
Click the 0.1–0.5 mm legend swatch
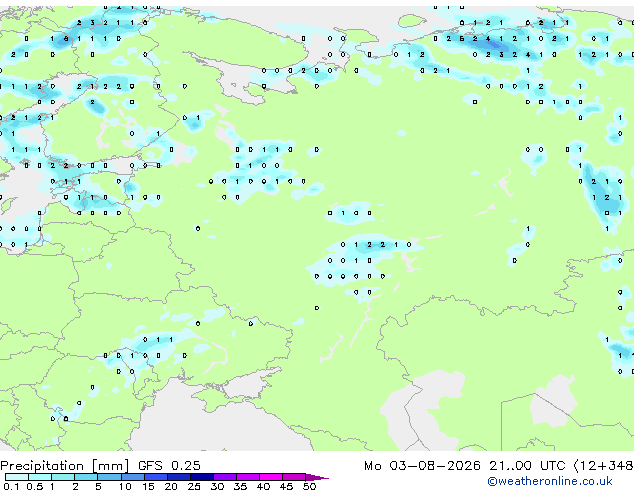[17, 477]
